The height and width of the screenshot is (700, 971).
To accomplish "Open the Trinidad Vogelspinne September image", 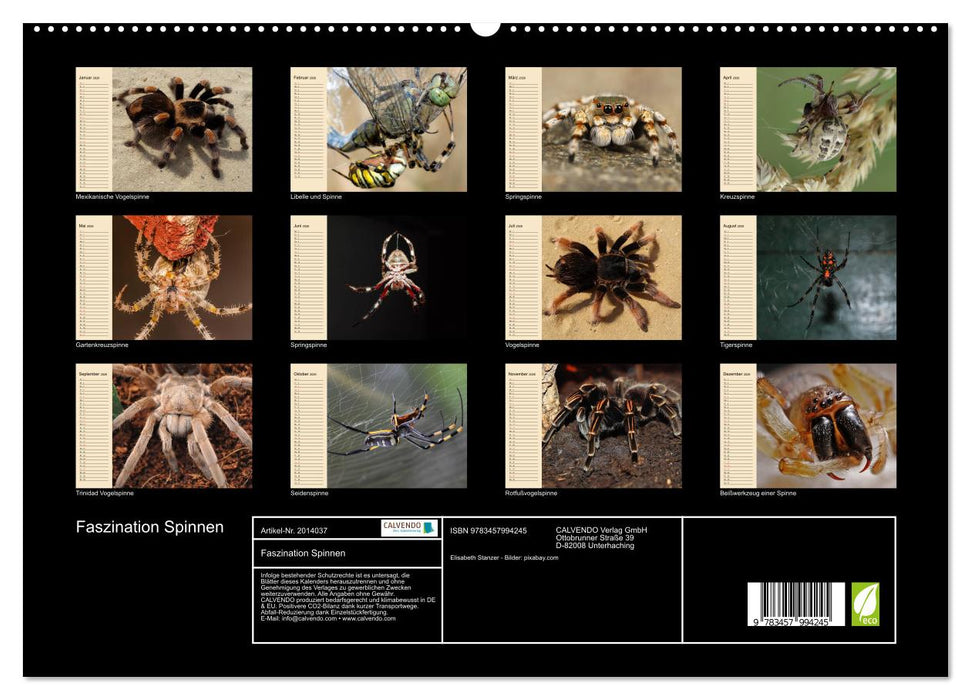I will pyautogui.click(x=182, y=425).
